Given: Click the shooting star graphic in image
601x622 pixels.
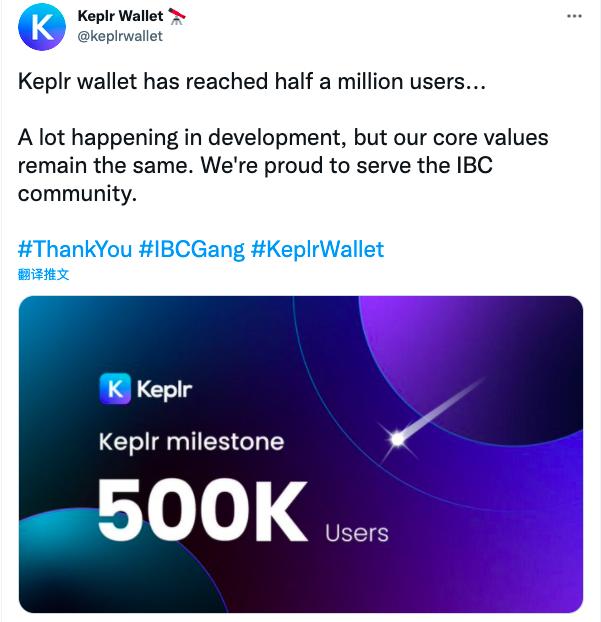Looking at the screenshot, I should pyautogui.click(x=398, y=436).
